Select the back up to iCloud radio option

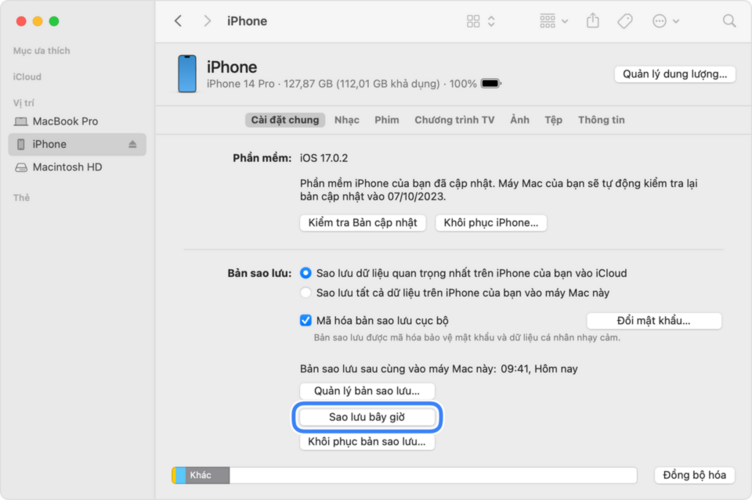(x=306, y=273)
